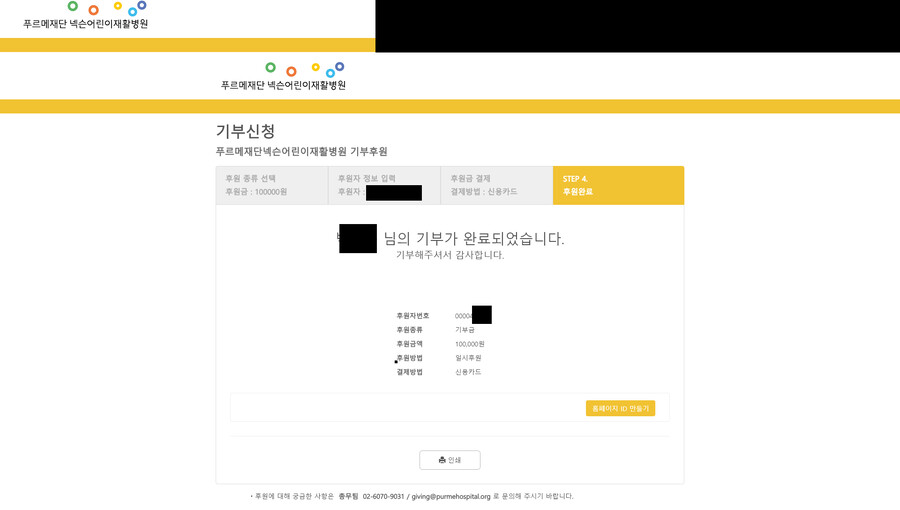Click the 일시후원 donation method value

click(x=468, y=358)
